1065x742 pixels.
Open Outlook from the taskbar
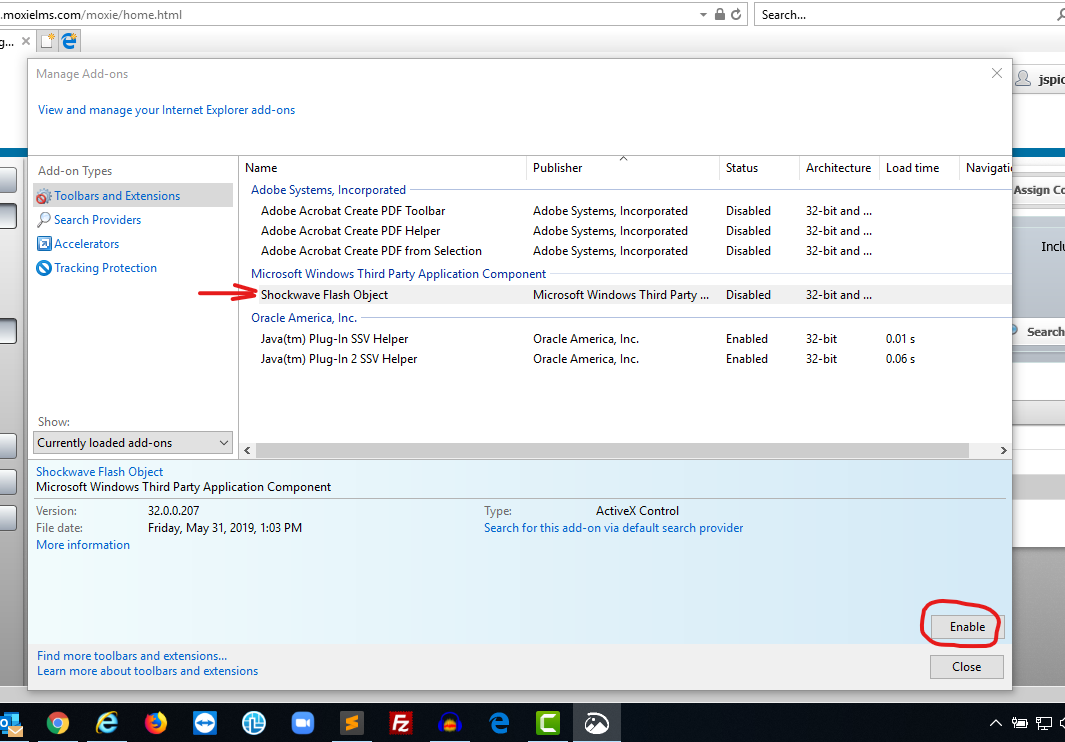pos(12,724)
